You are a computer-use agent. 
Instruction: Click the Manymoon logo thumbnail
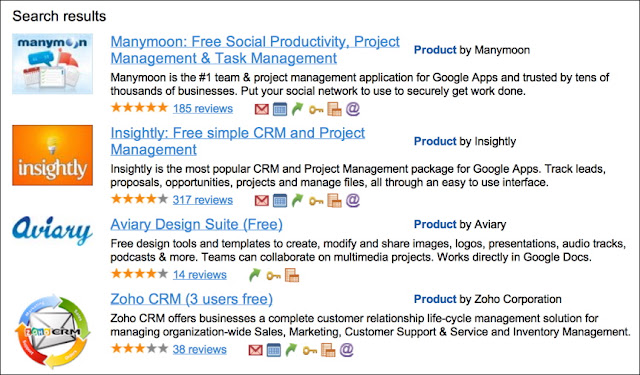[52, 64]
